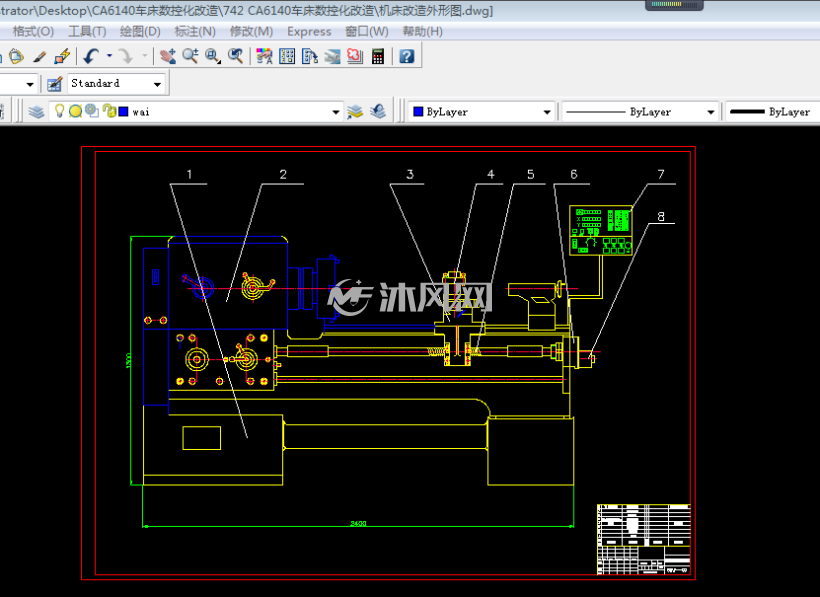820x597 pixels.
Task: Open the Block Editor tool
Action: [62, 56]
